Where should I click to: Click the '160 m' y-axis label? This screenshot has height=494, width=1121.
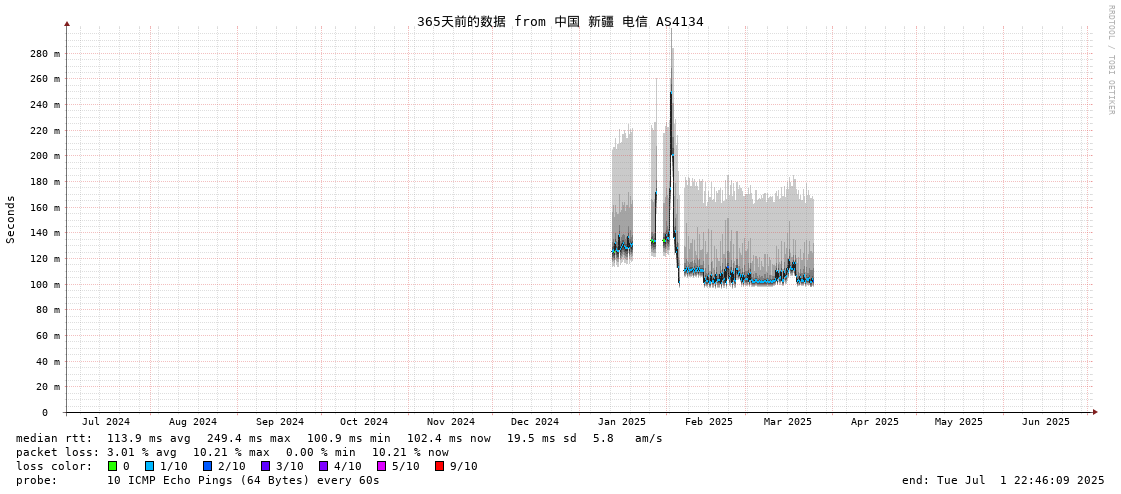pyautogui.click(x=45, y=207)
